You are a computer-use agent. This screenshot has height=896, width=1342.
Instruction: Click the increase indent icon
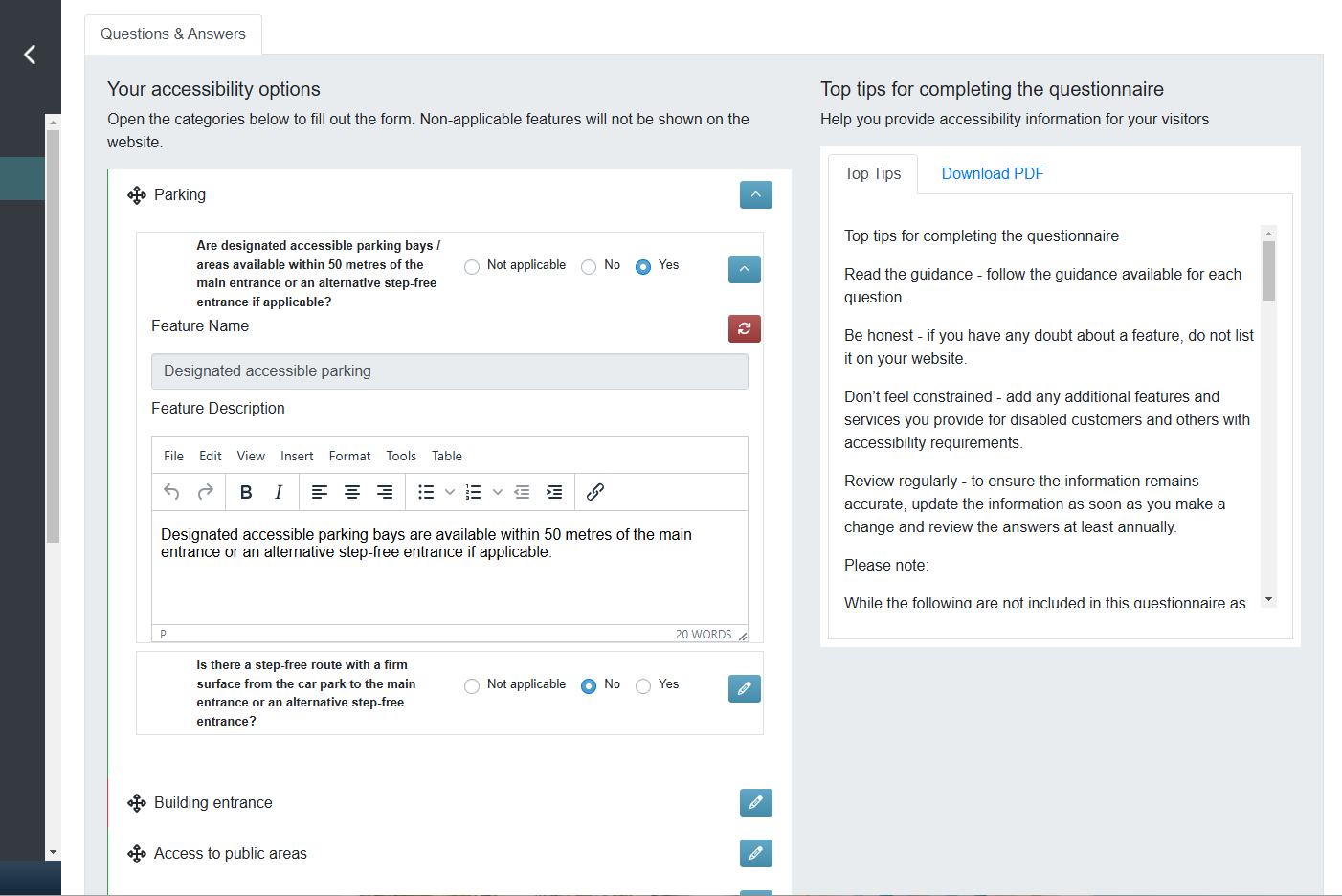coord(554,491)
